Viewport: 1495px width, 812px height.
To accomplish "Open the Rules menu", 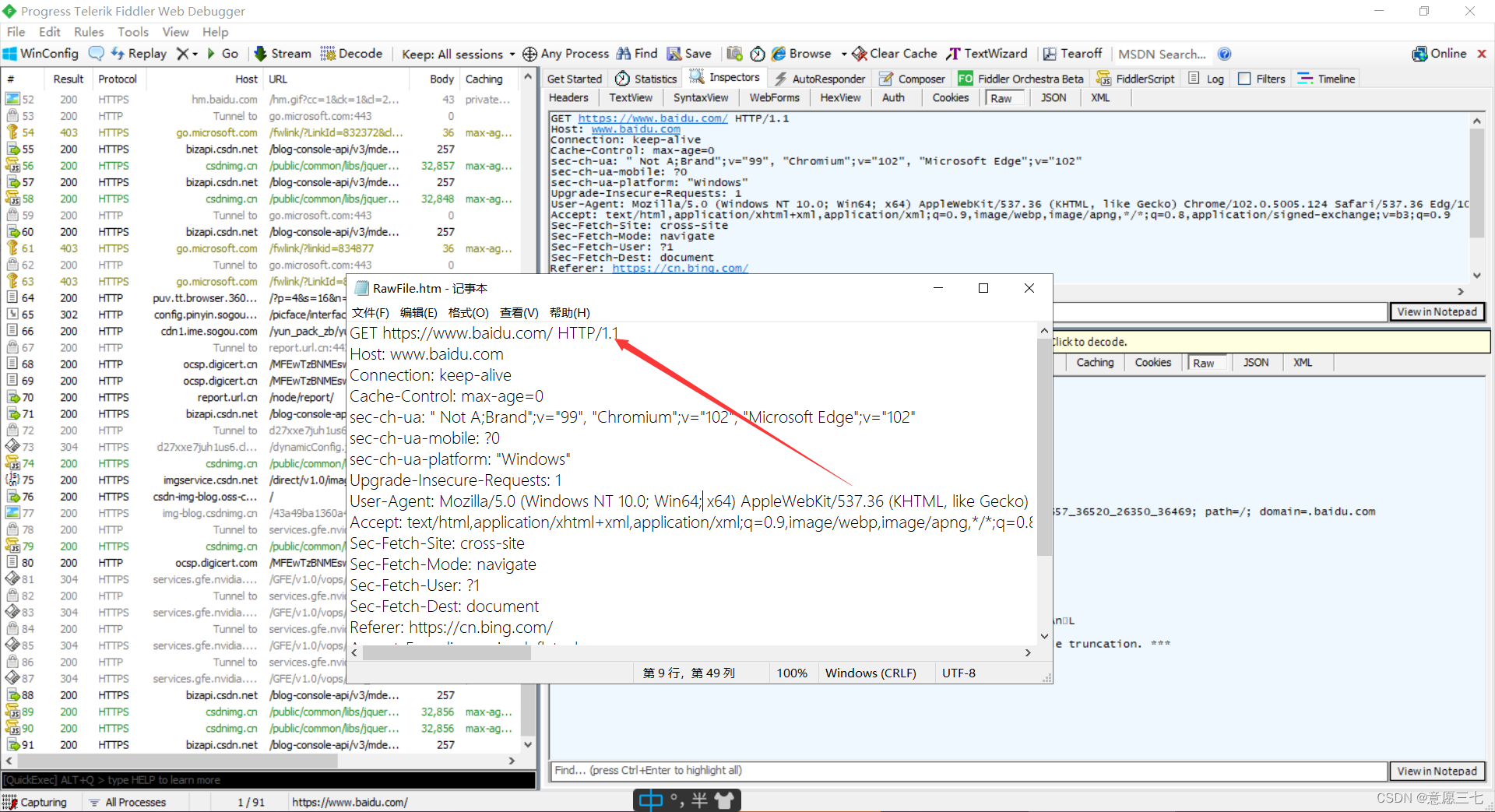I will coord(89,32).
